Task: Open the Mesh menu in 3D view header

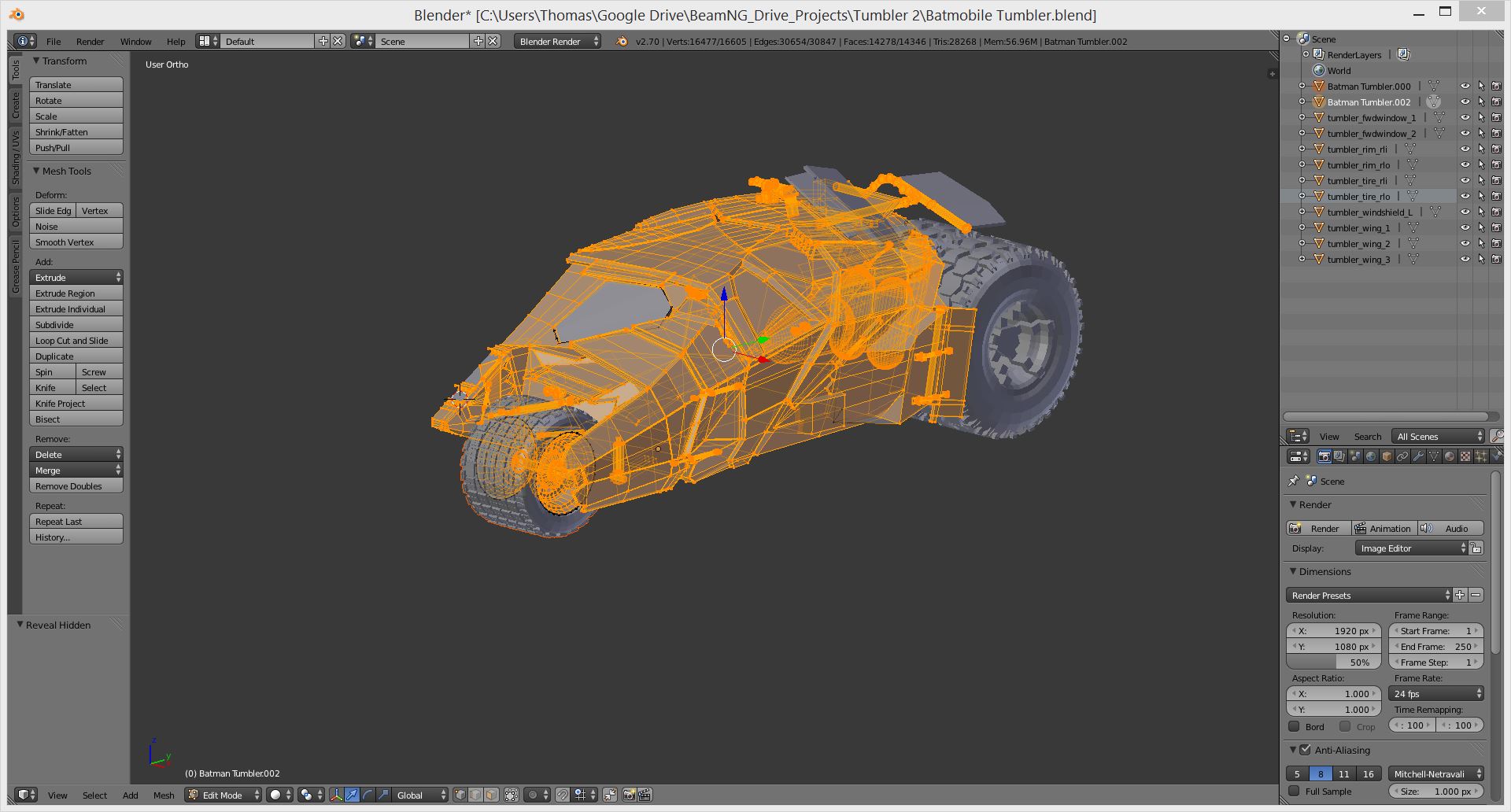Action: point(164,795)
